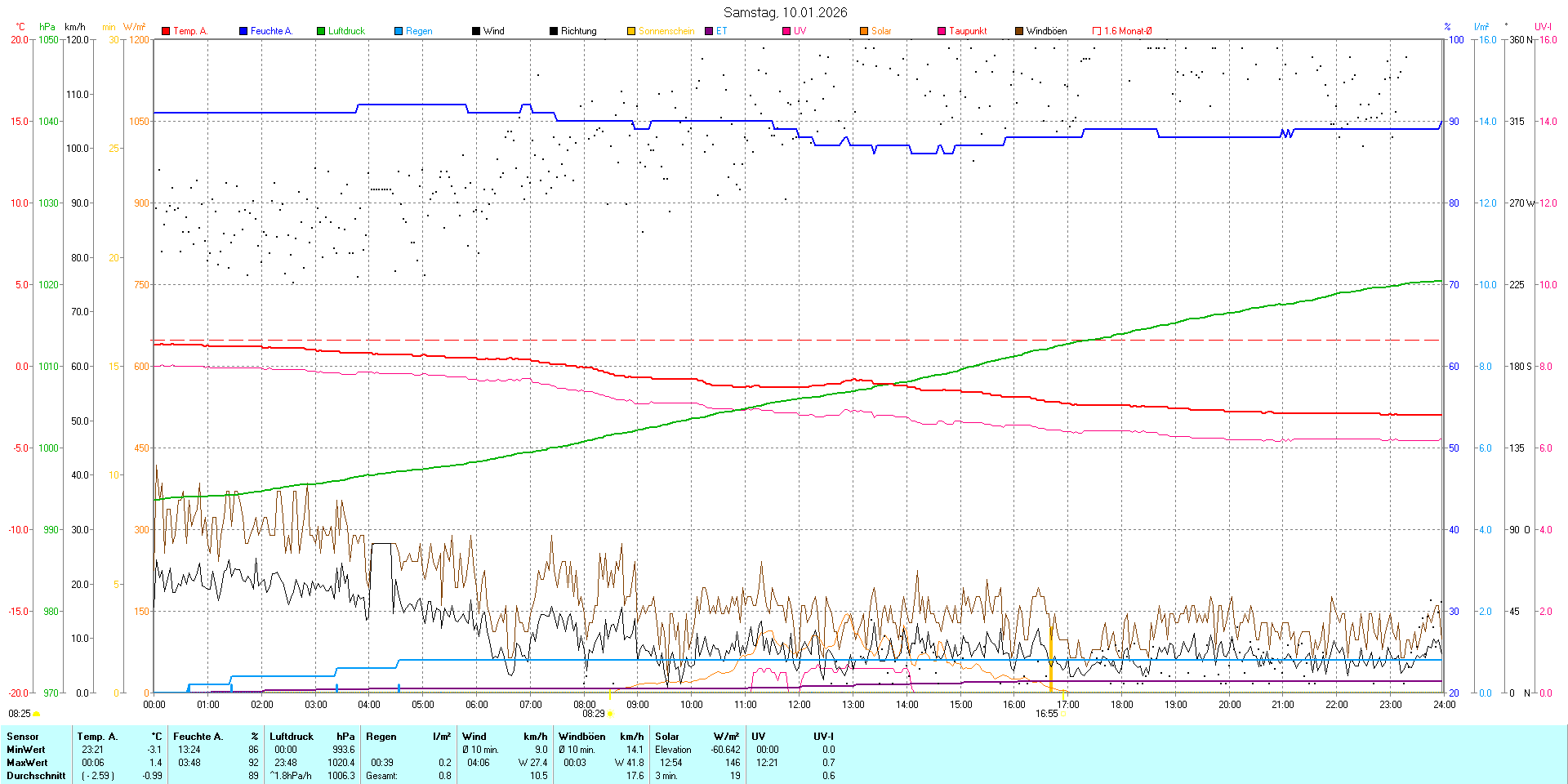1568x784 pixels.
Task: Select the Windböen column header in table
Action: [581, 736]
